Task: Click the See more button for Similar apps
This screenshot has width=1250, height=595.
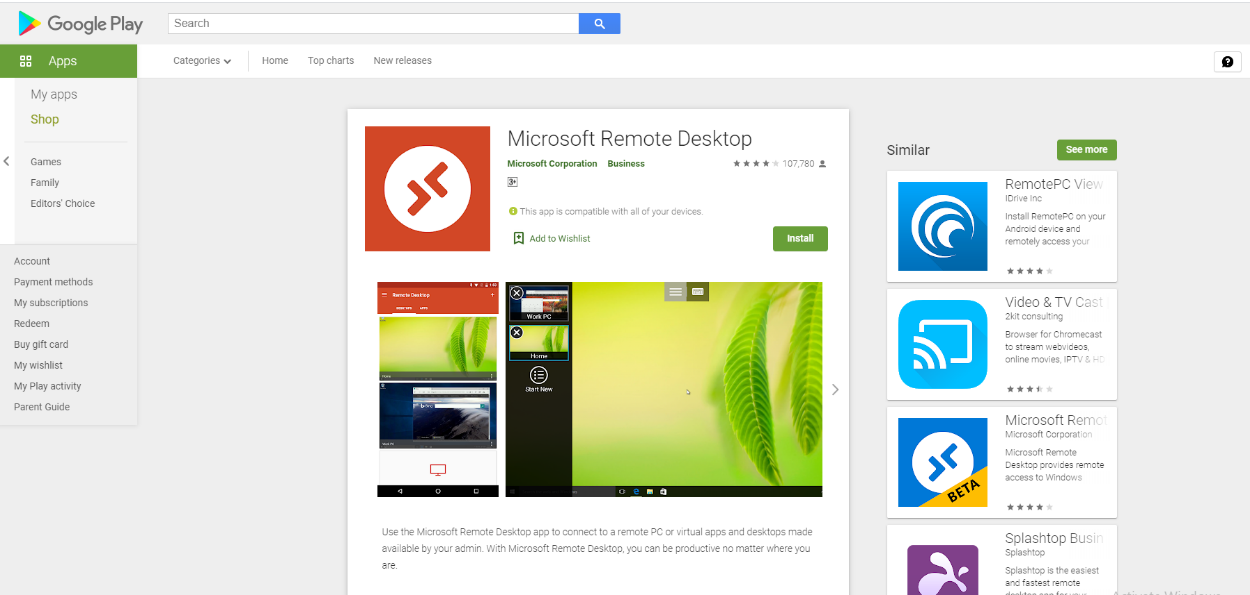Action: point(1087,150)
